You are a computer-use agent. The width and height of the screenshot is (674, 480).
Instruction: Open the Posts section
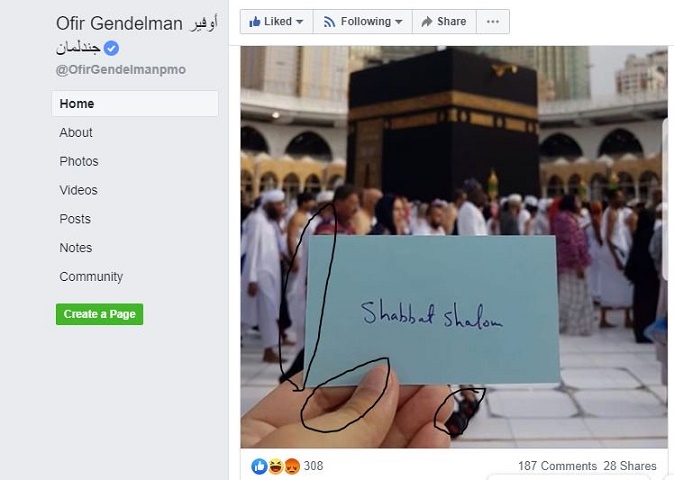tap(75, 219)
